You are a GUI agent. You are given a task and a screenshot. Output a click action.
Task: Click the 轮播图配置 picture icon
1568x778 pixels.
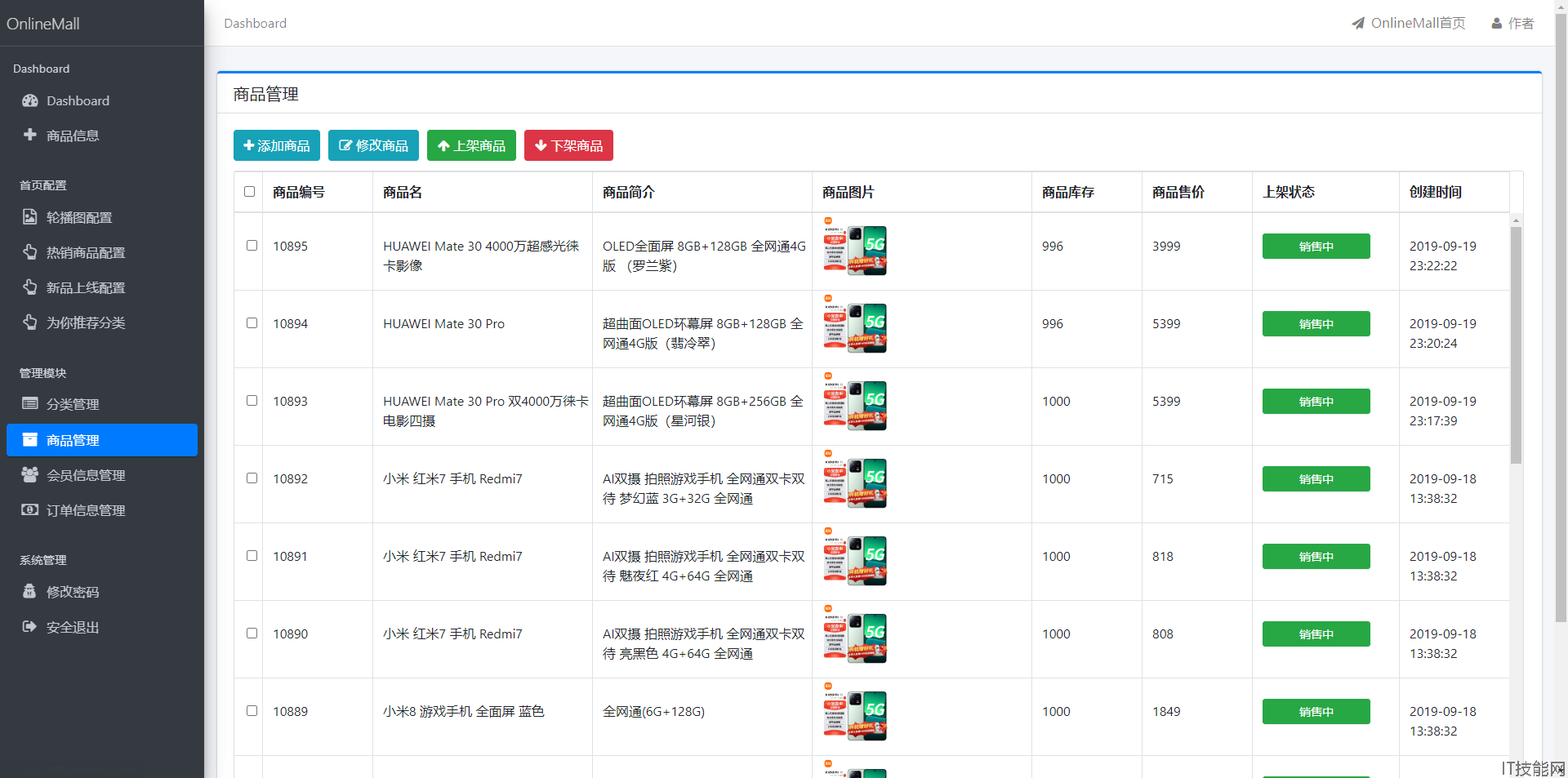click(x=30, y=217)
